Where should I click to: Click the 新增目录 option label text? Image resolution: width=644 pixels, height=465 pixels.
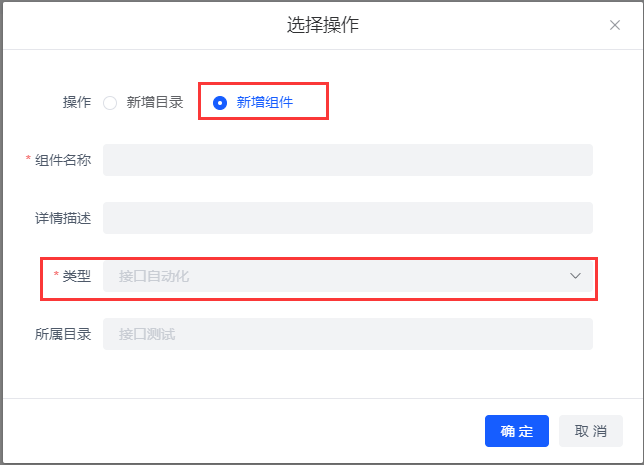tap(155, 102)
